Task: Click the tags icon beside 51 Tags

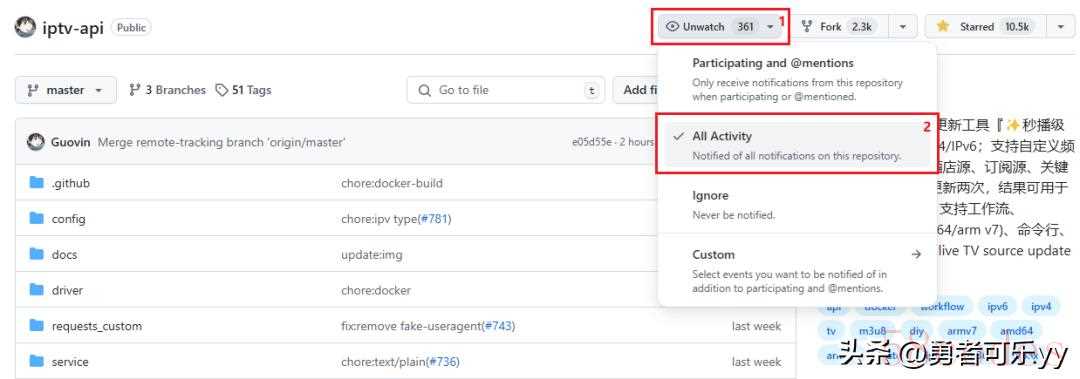Action: coord(222,90)
